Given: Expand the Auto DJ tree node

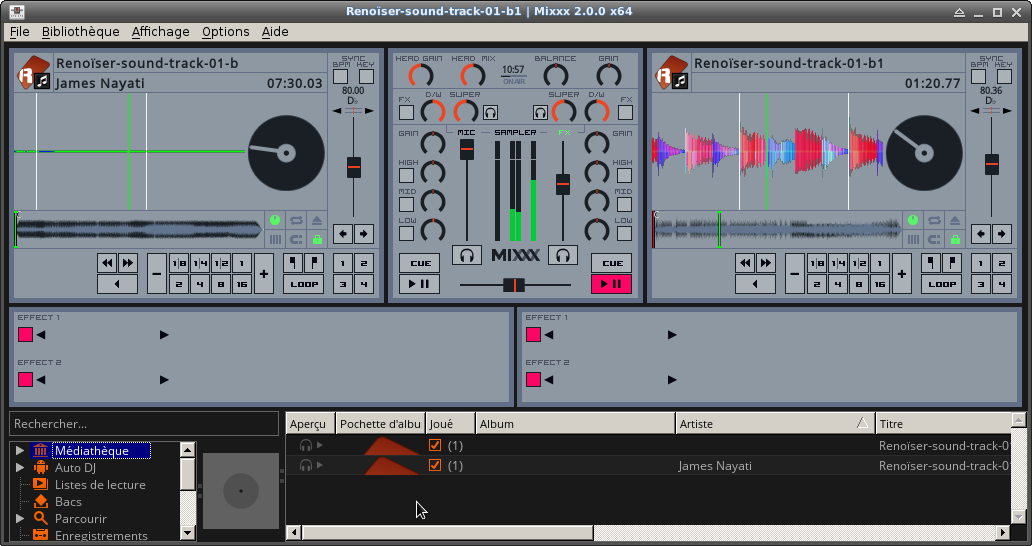Looking at the screenshot, I should (x=20, y=468).
